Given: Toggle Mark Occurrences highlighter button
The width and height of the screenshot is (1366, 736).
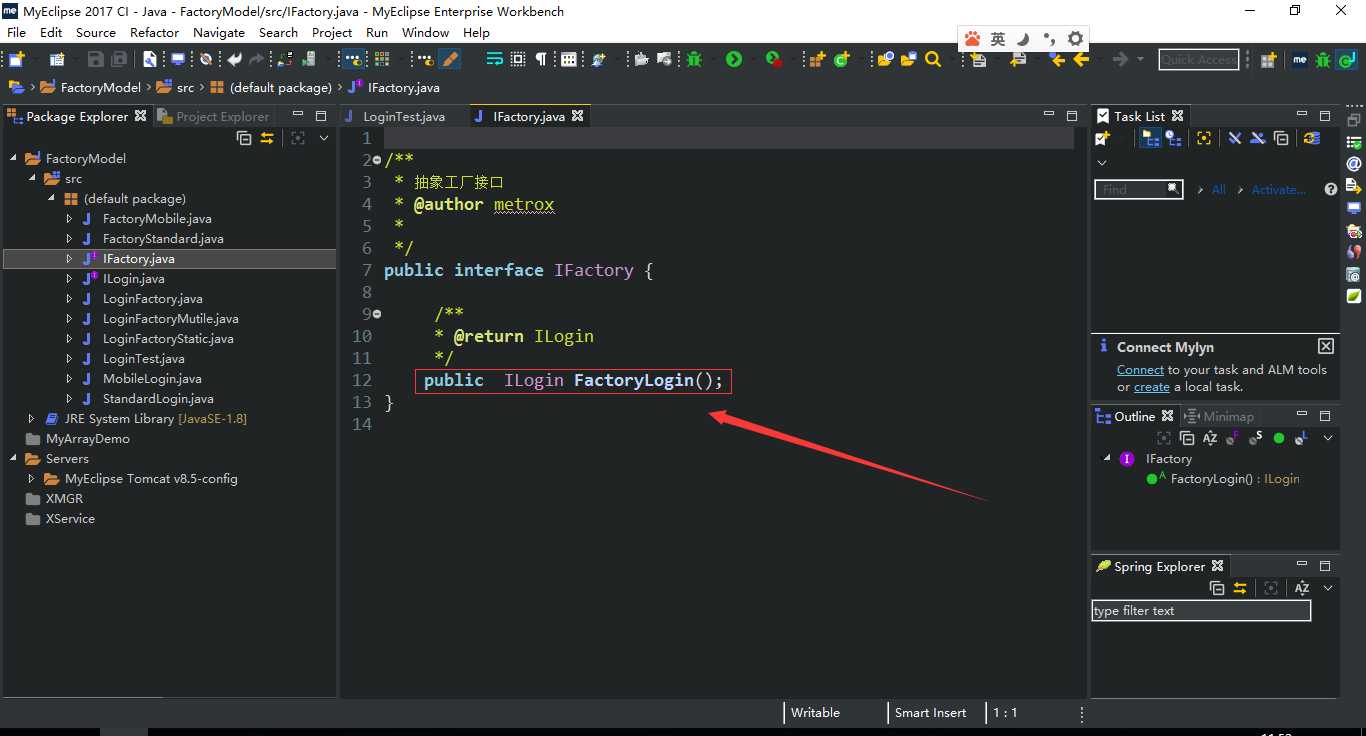Looking at the screenshot, I should click(449, 60).
